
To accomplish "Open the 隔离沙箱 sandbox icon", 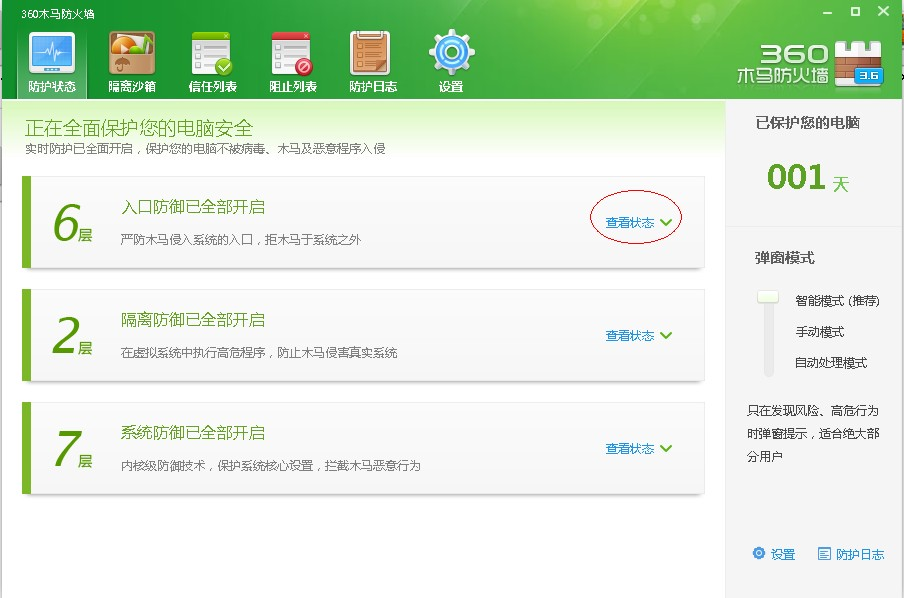I will pos(132,62).
